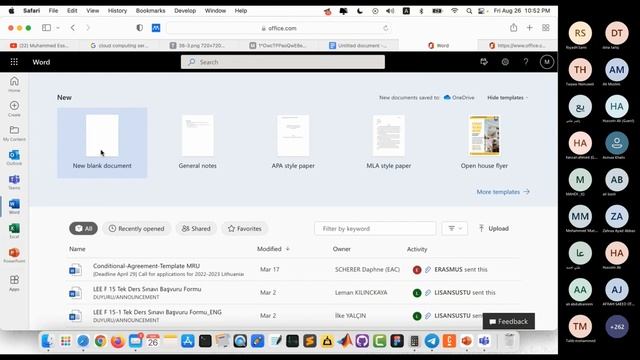Open the Safari sidebar dropdown chevron

click(x=58, y=28)
